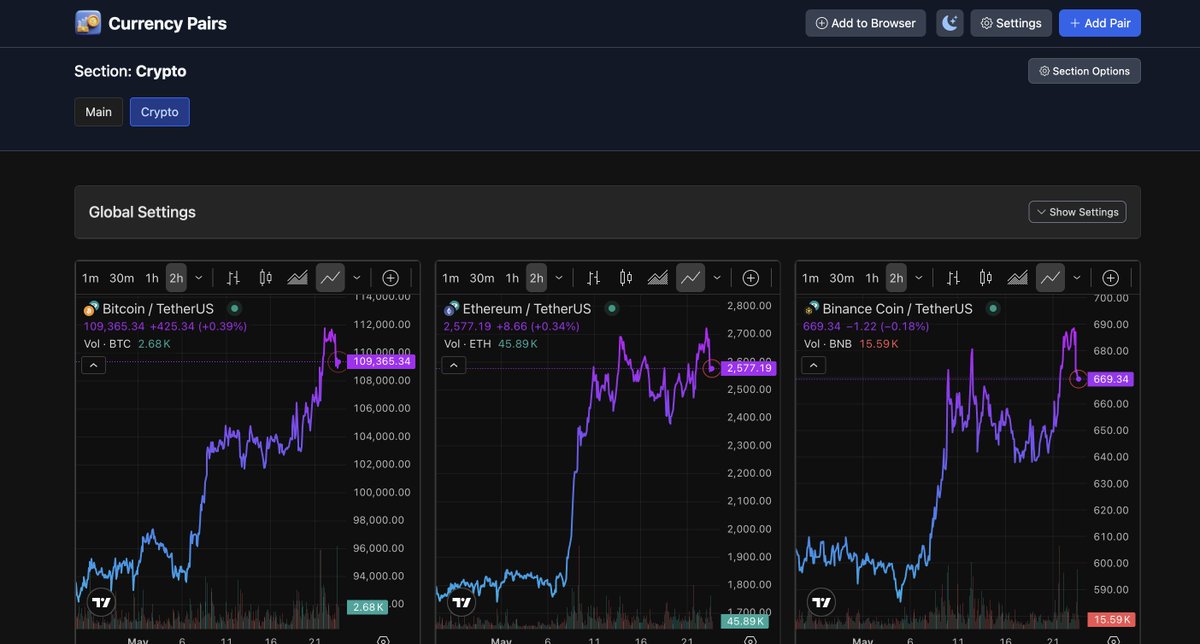Choose Line style on Bitcoin chart
1200x644 pixels.
(330, 278)
